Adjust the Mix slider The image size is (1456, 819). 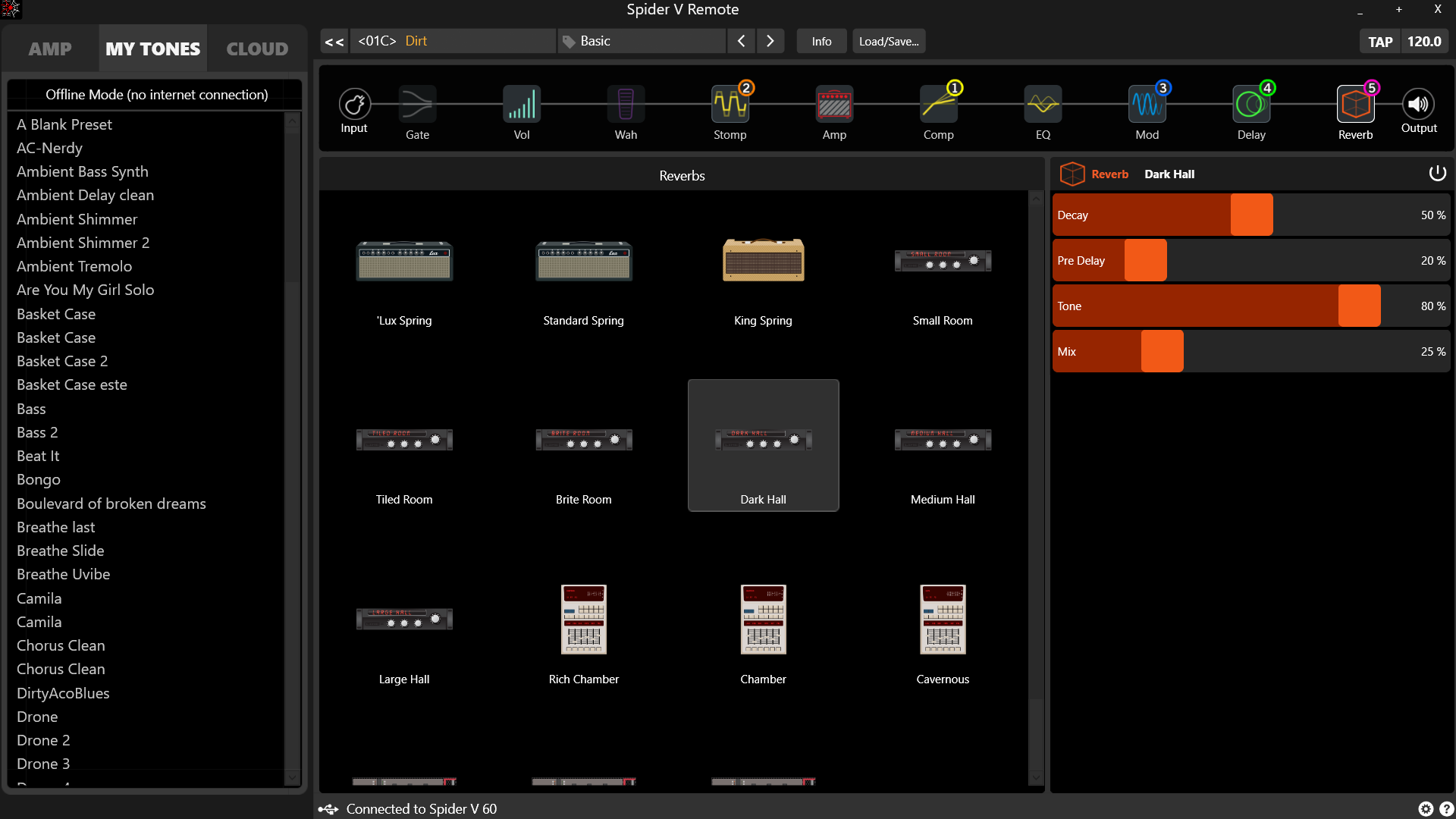(1251, 351)
